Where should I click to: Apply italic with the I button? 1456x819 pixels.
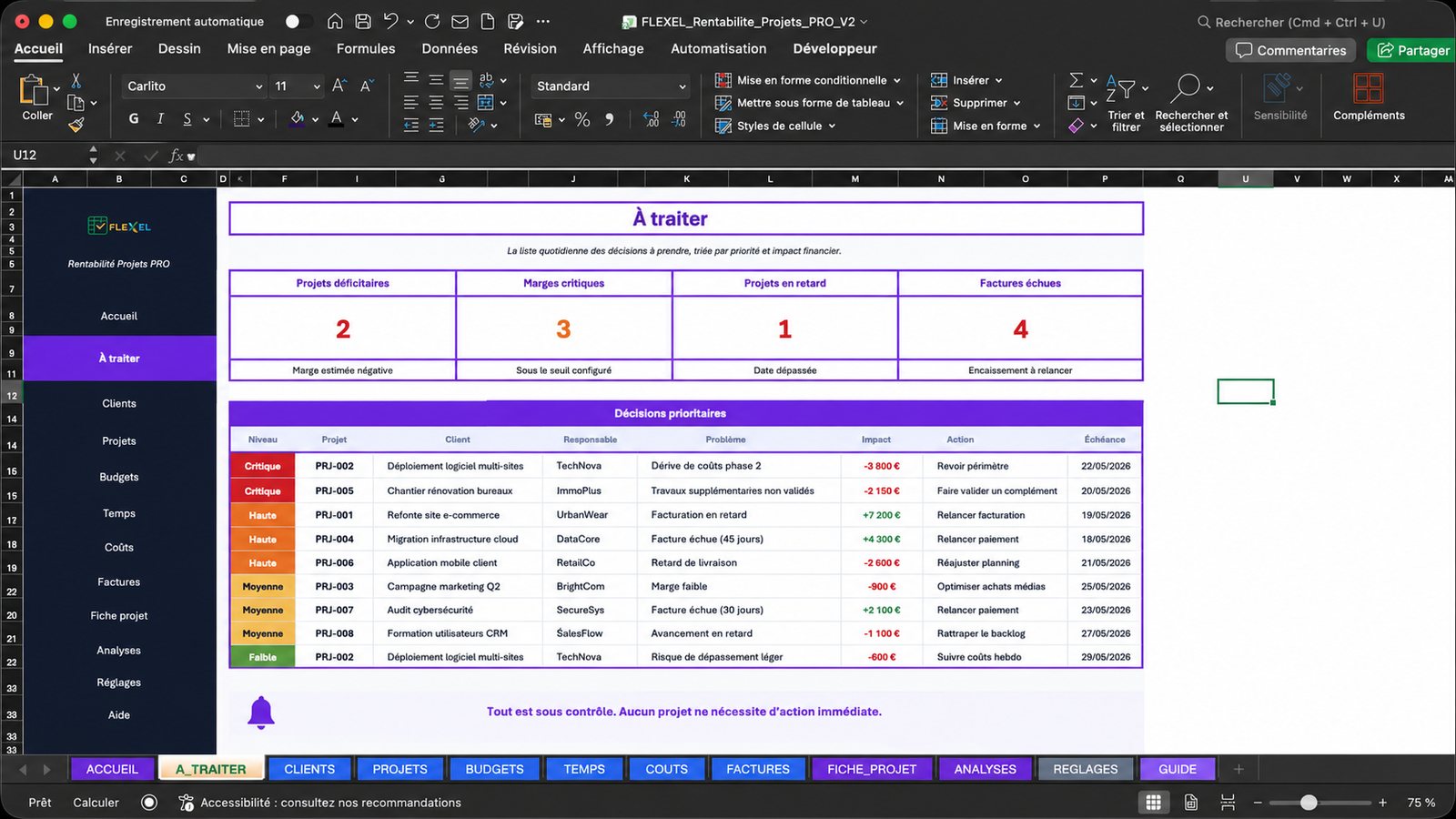pyautogui.click(x=160, y=118)
